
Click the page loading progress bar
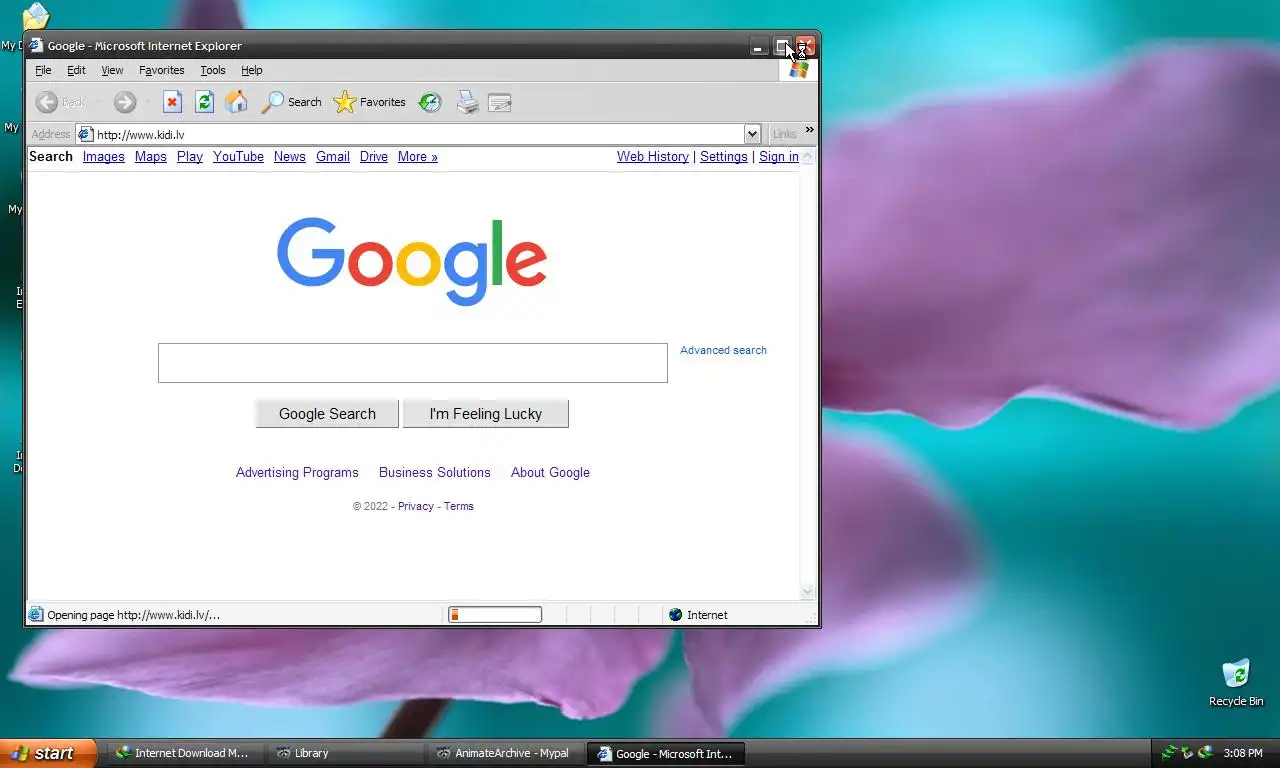(495, 615)
